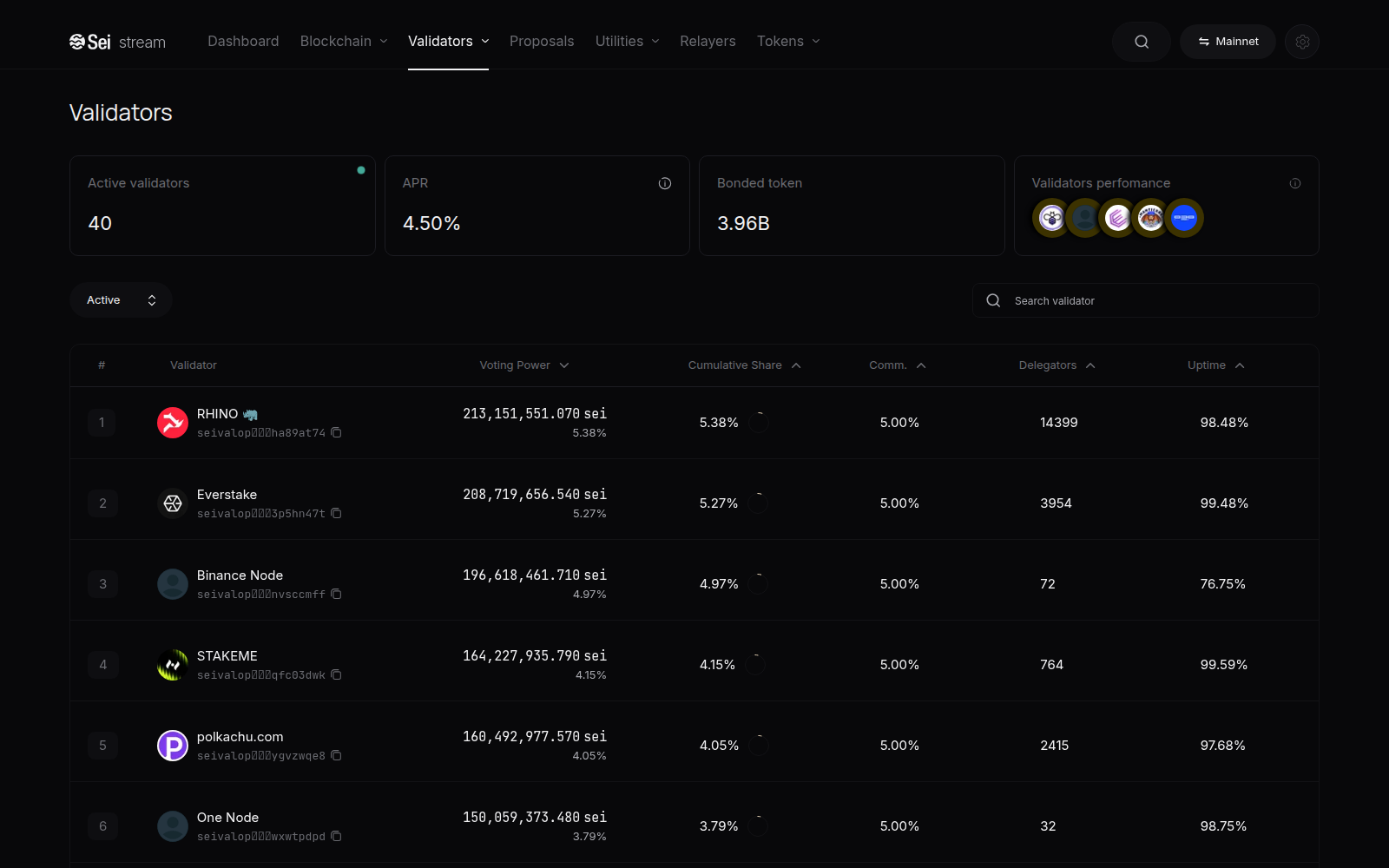
Task: Click polkachu.com delegators count 2415
Action: click(x=1055, y=746)
